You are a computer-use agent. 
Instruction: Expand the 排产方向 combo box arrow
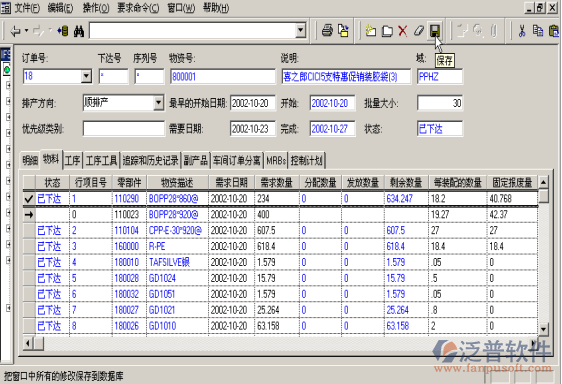coord(158,103)
